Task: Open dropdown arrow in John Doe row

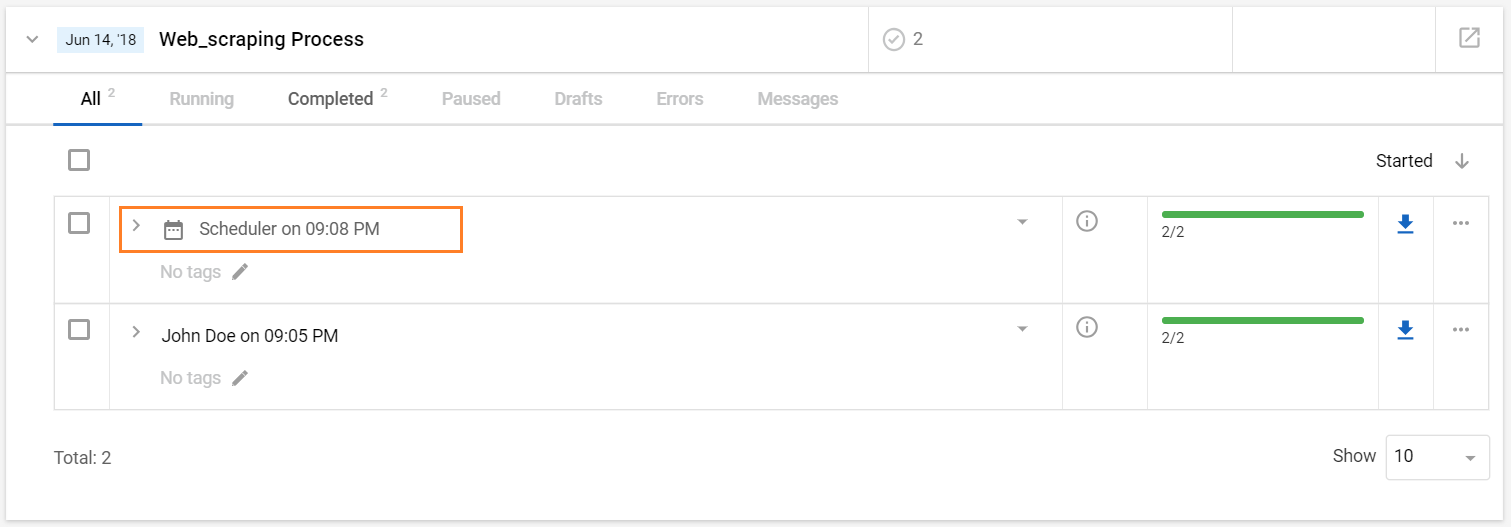Action: (x=1022, y=329)
